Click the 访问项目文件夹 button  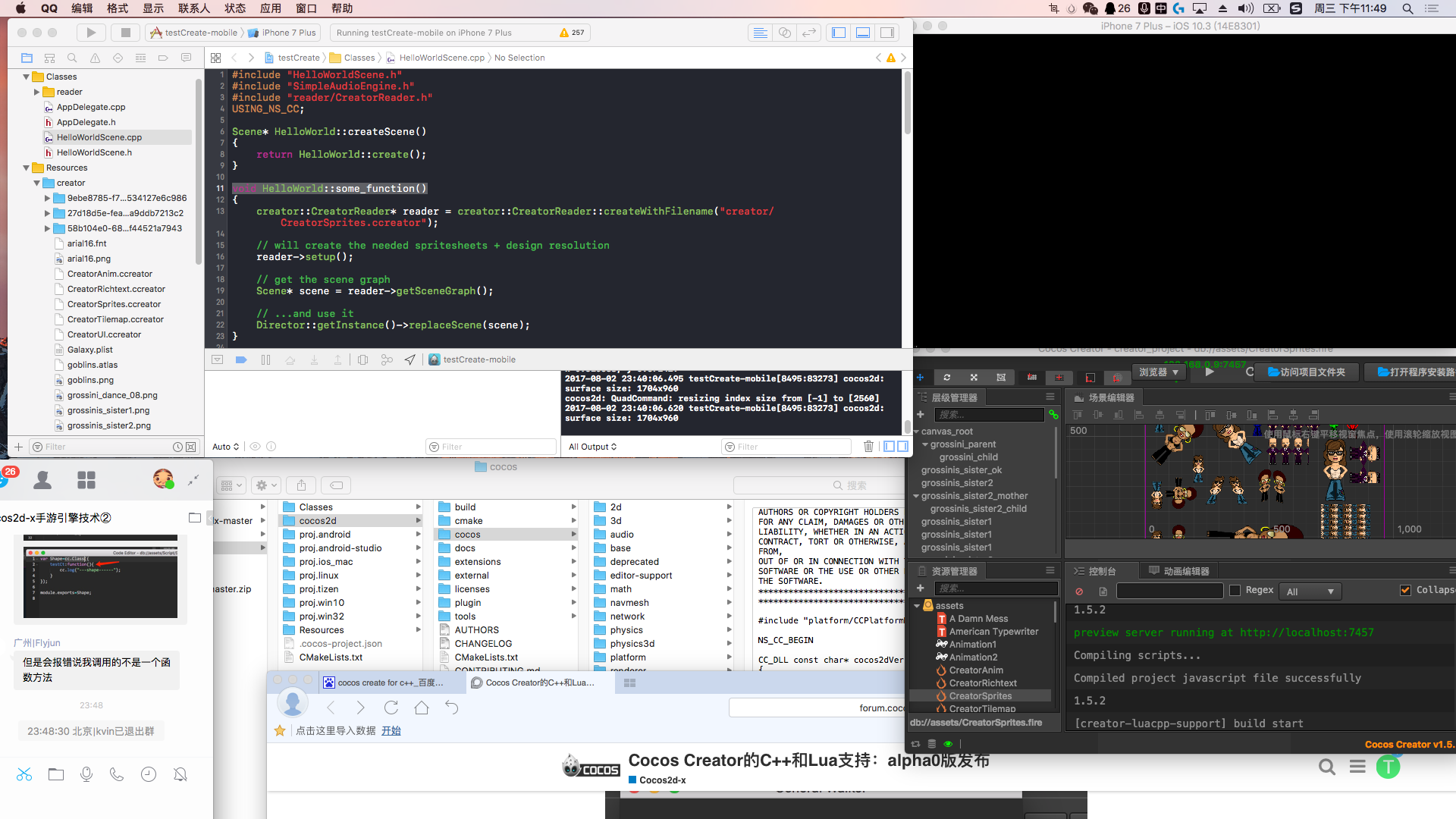[1306, 372]
